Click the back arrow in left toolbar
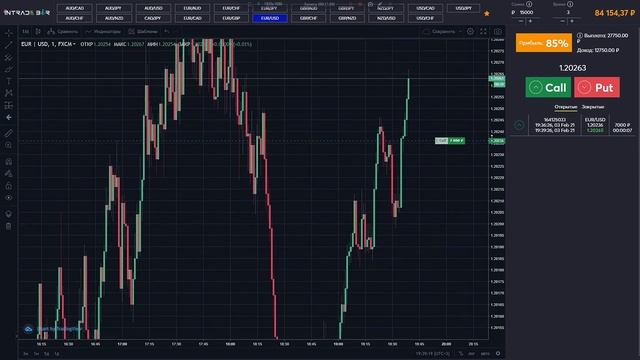The height and width of the screenshot is (360, 640). 9,117
